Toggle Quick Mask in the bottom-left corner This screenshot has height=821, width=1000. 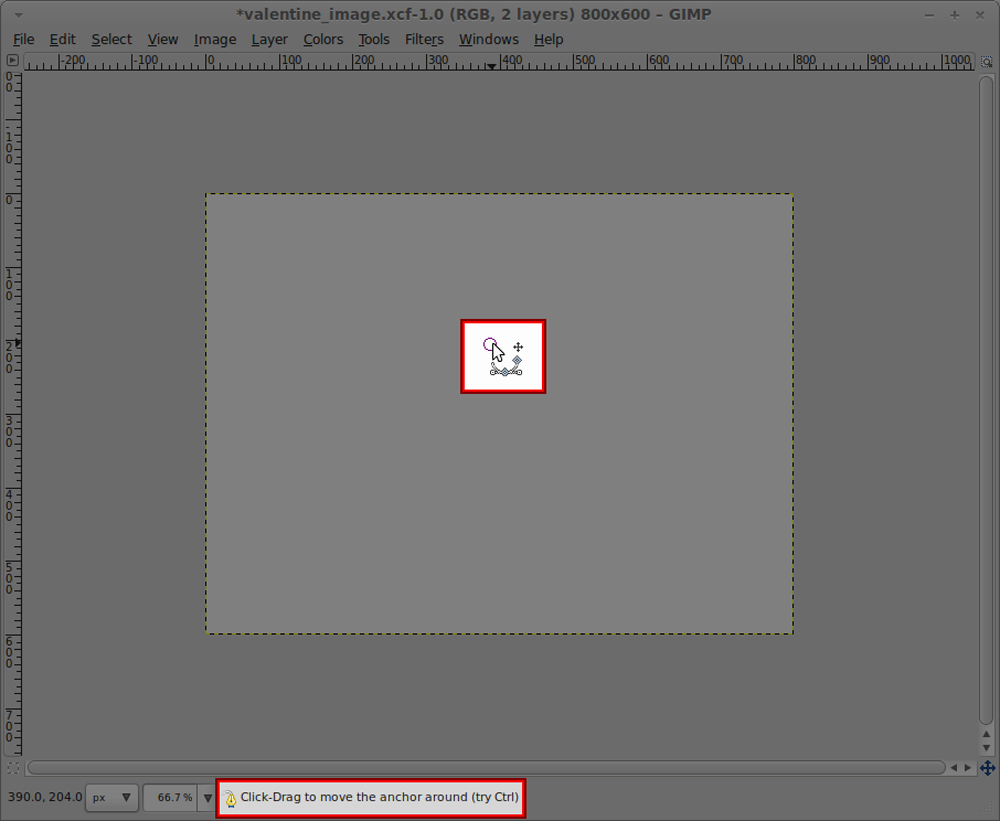coord(13,768)
